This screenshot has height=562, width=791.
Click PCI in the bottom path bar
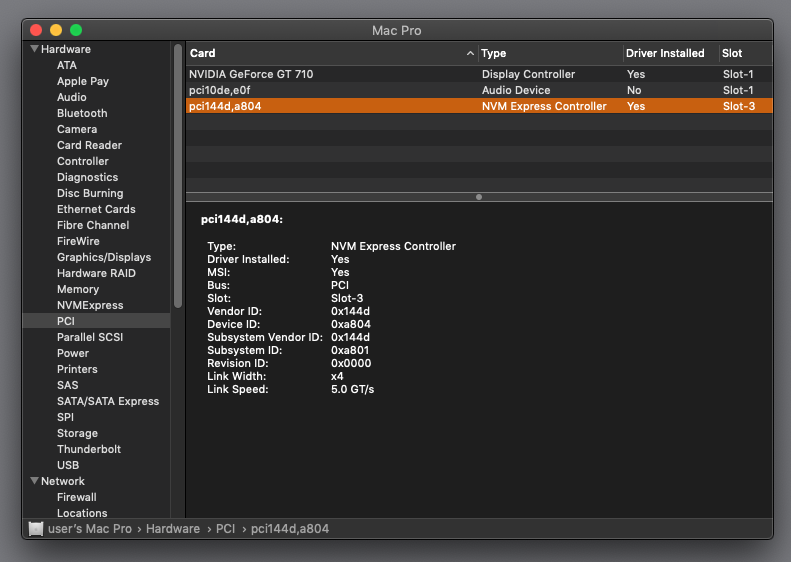226,528
